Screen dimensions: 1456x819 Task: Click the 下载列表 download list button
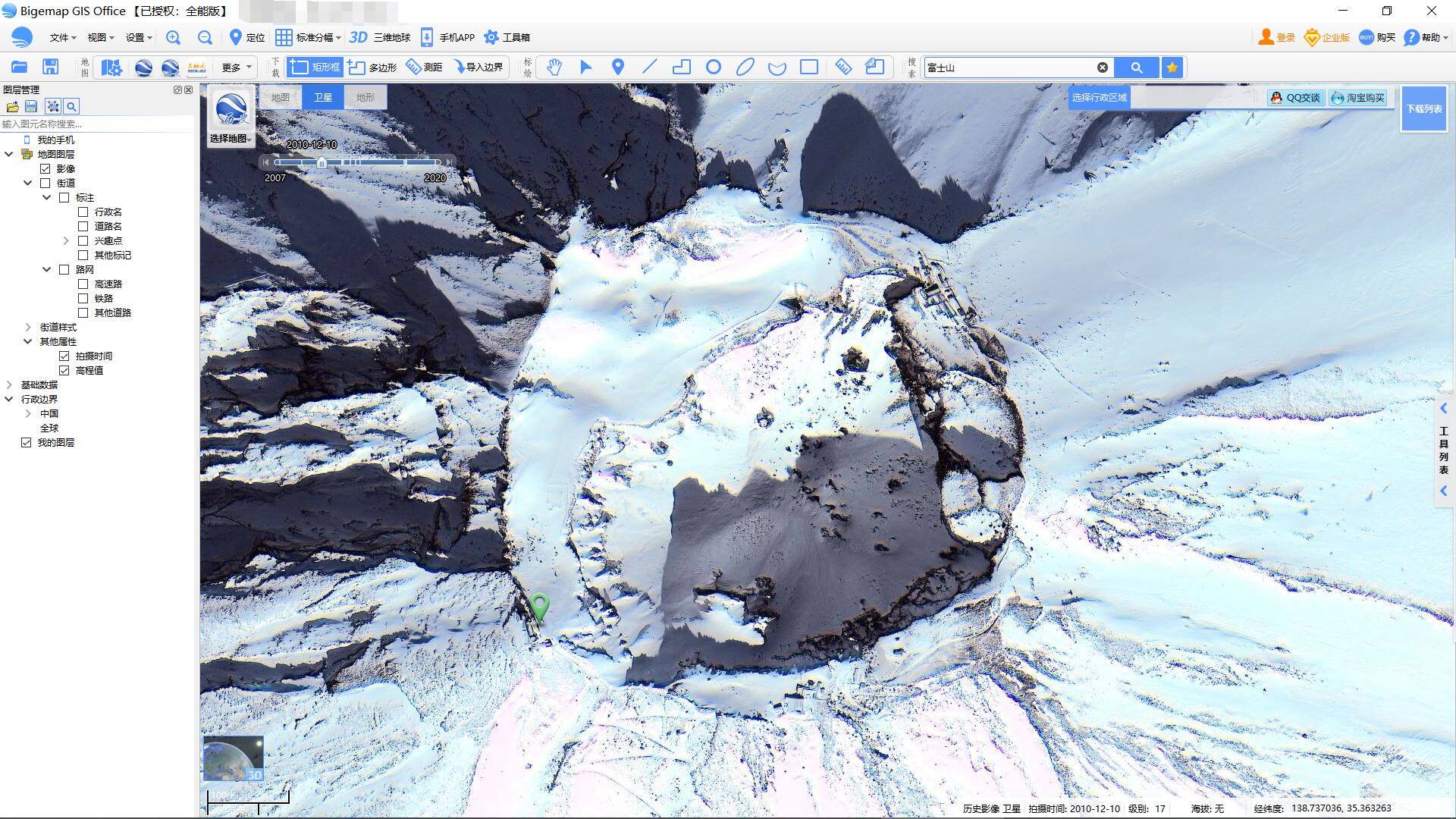pos(1424,108)
